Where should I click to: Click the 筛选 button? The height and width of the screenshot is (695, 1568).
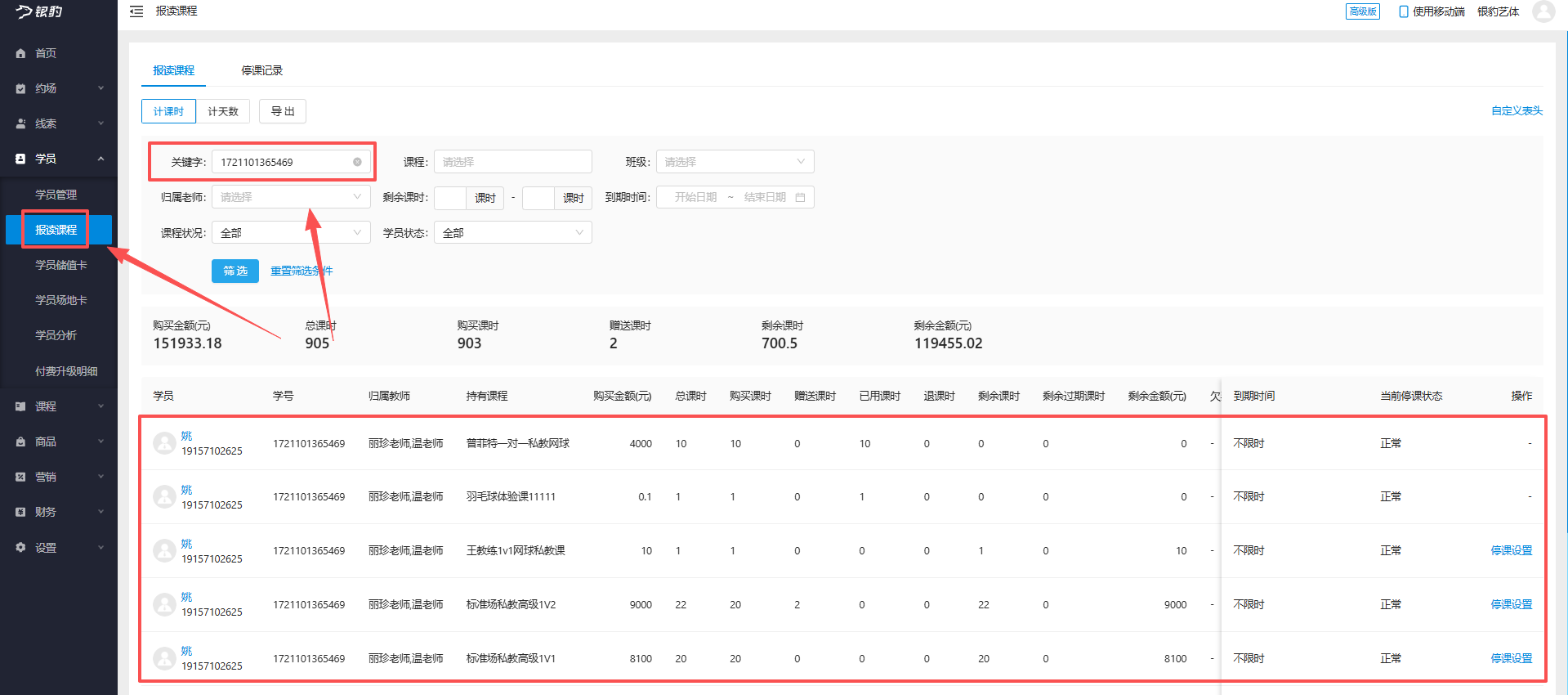click(x=235, y=271)
